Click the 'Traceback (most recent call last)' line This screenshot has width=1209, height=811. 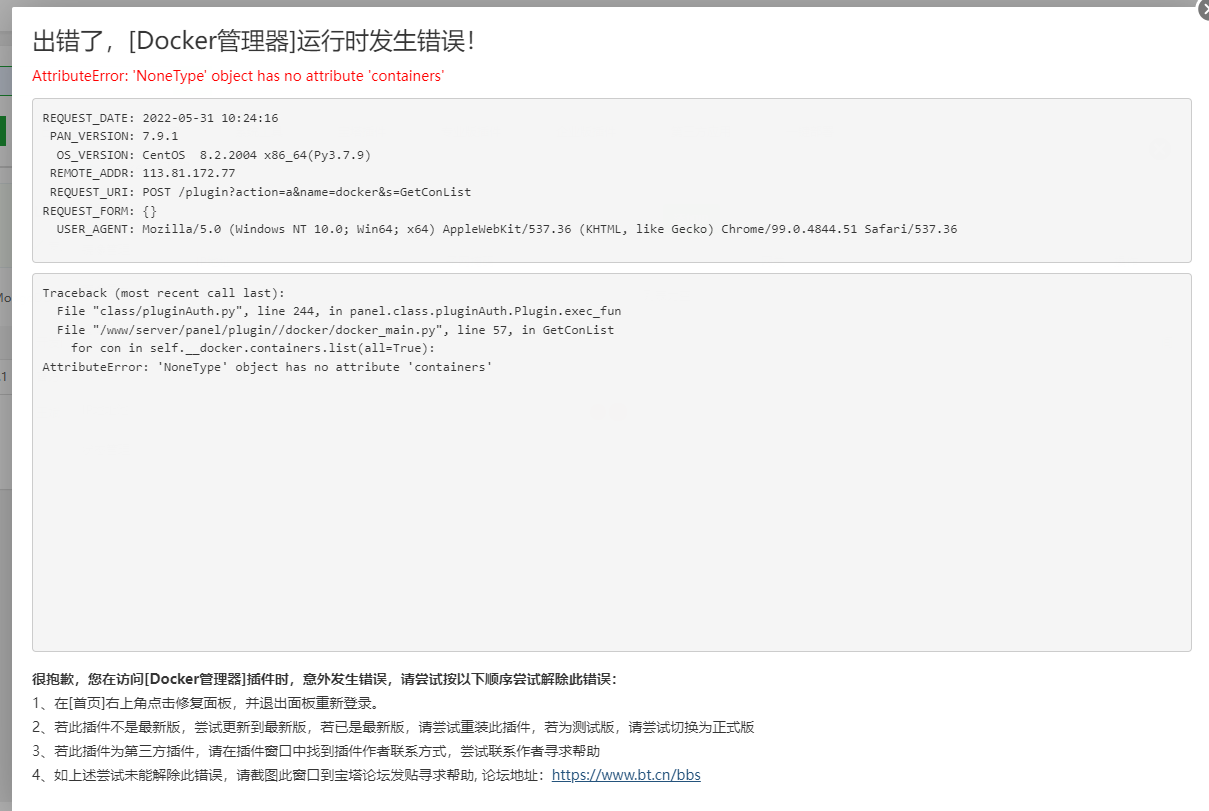[164, 293]
